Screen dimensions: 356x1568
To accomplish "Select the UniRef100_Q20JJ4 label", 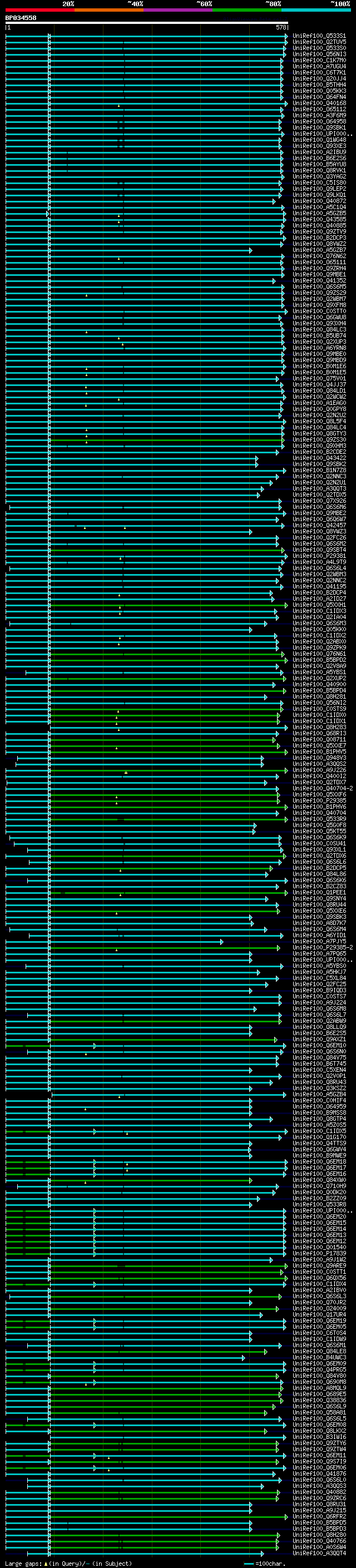I will click(319, 78).
